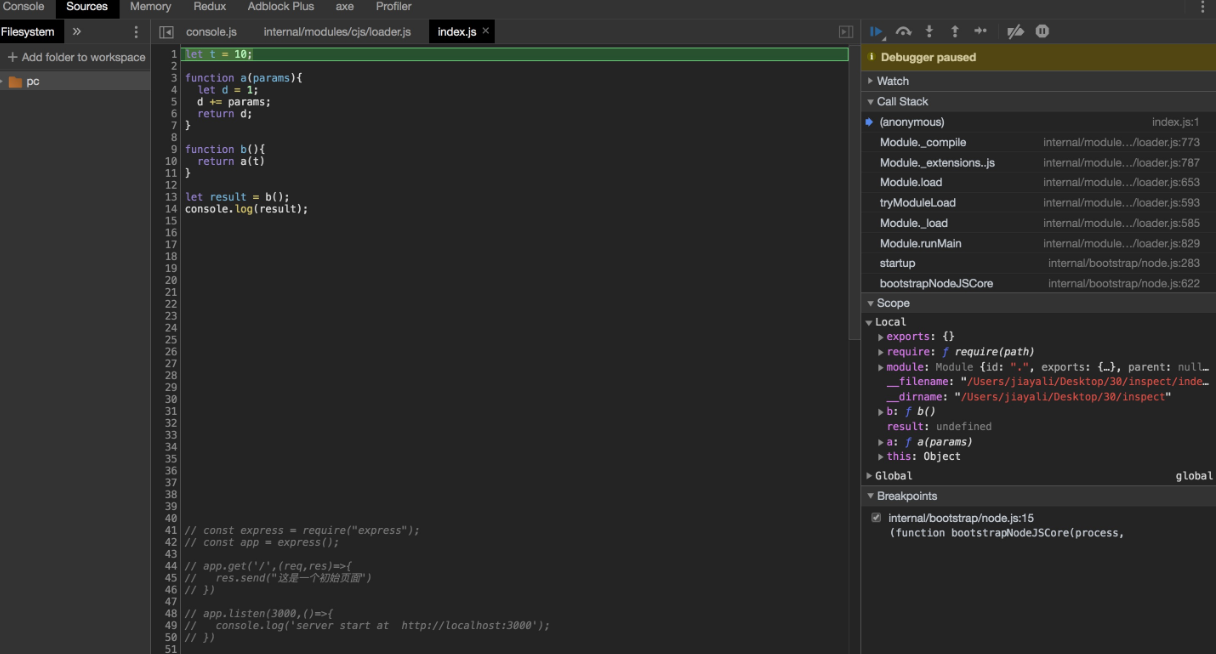Resume script execution in debugger
Screen dimensions: 1216x654
[877, 32]
